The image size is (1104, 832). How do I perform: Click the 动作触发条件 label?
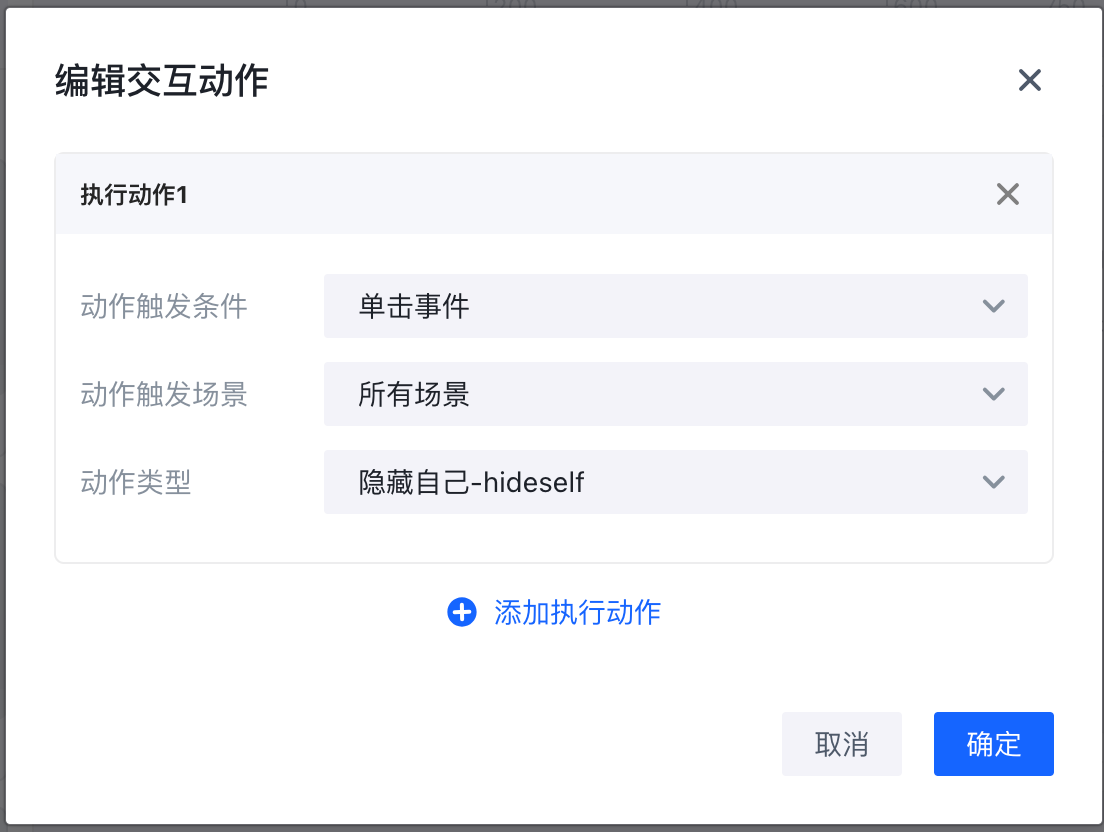pyautogui.click(x=164, y=306)
